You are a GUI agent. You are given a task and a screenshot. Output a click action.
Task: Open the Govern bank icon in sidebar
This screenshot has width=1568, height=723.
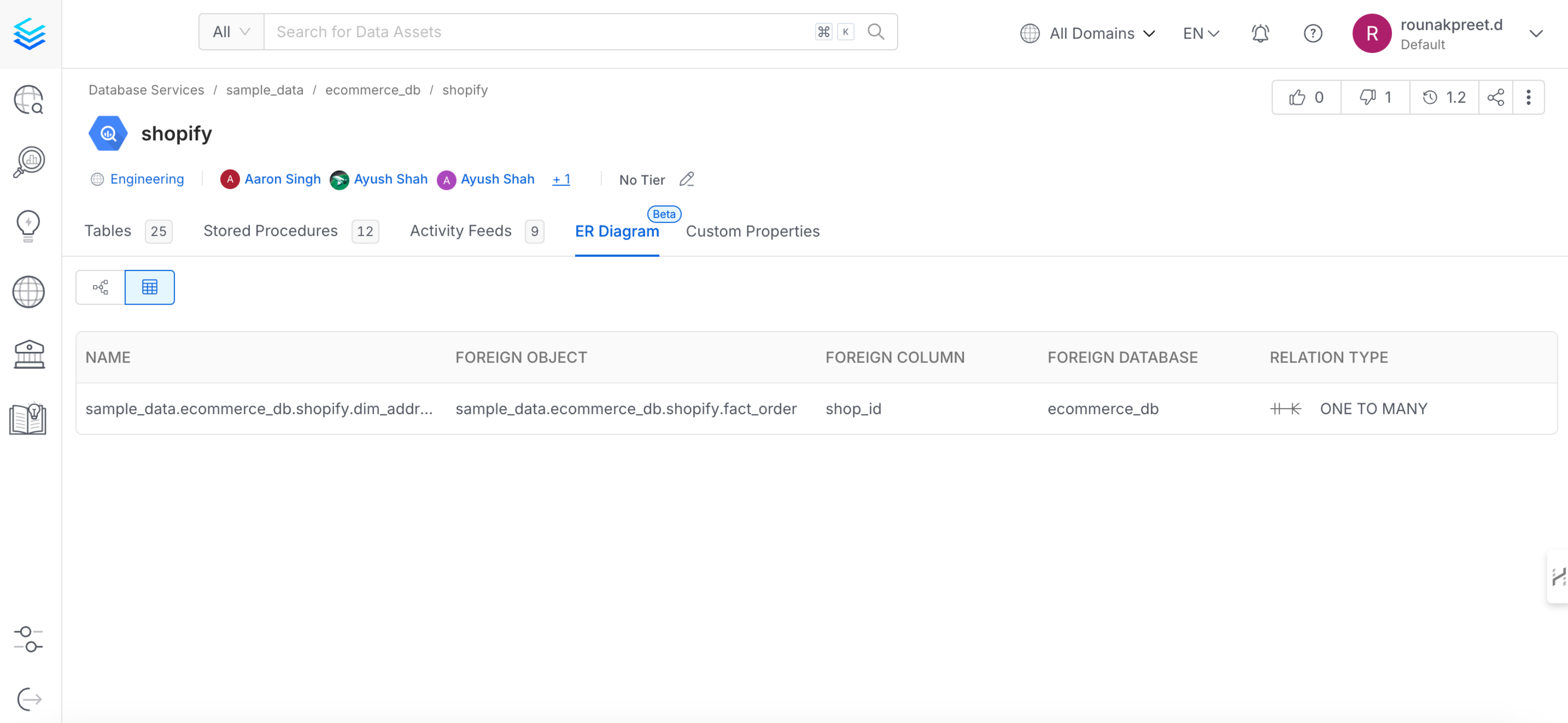click(28, 355)
